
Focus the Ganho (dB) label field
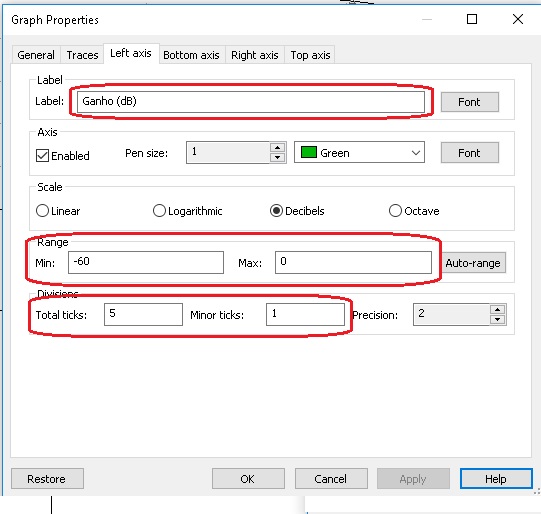251,101
